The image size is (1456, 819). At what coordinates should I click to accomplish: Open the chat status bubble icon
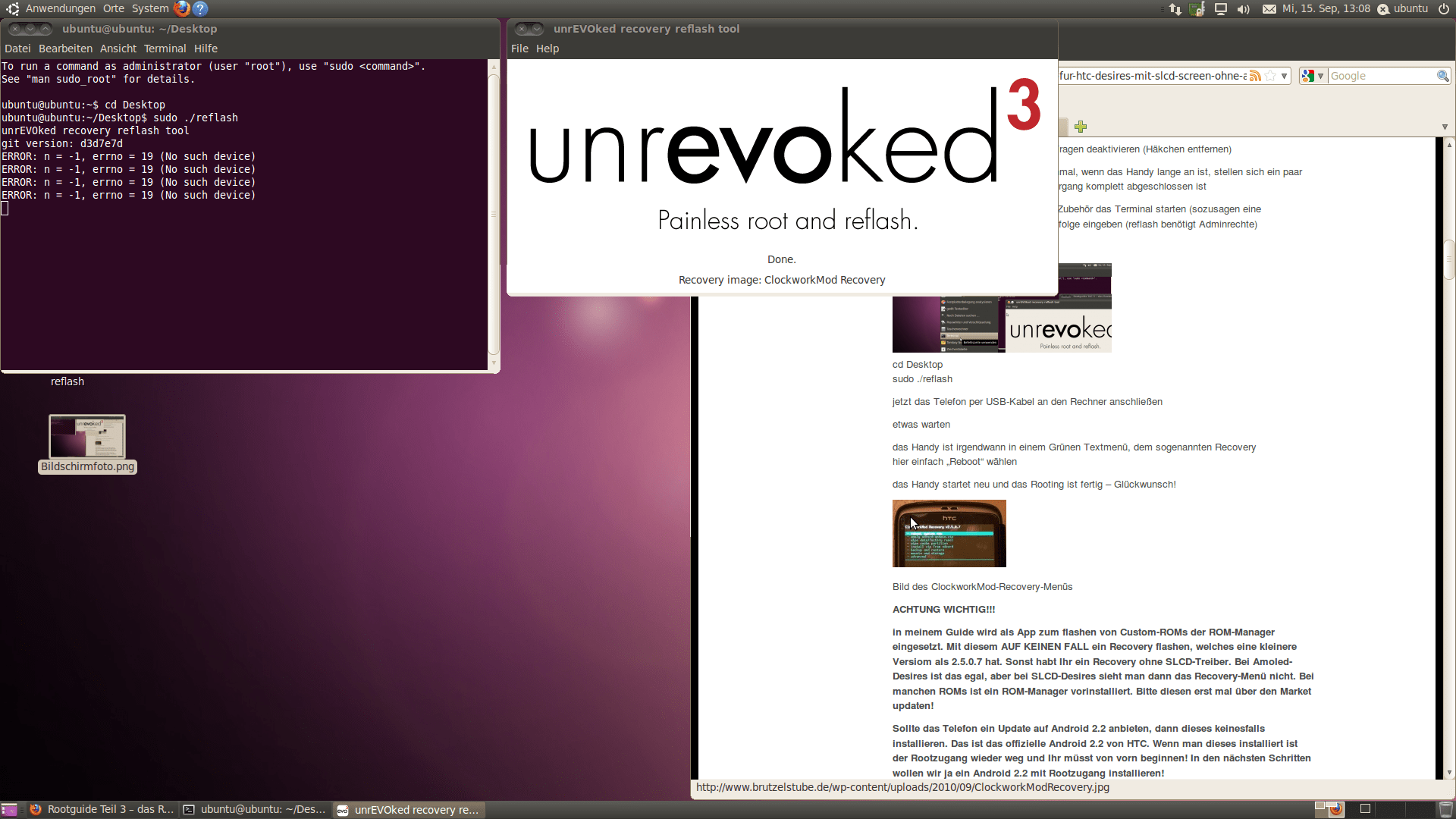[1383, 9]
